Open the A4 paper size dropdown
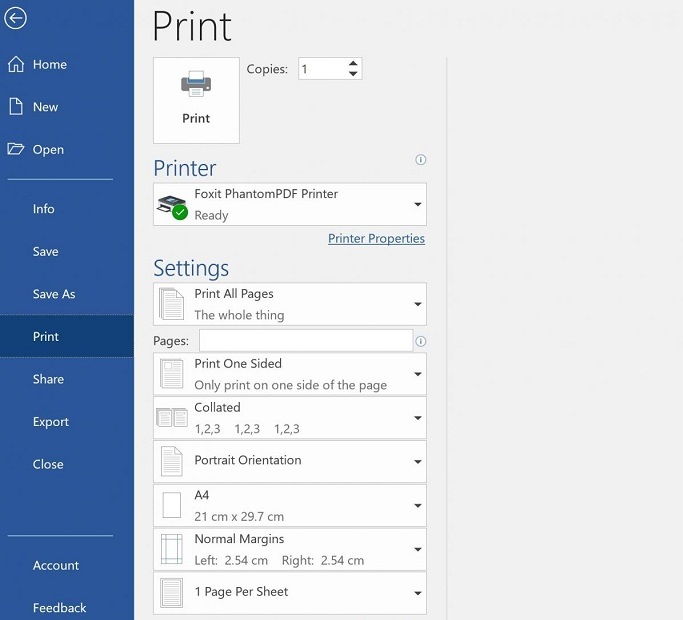Image resolution: width=683 pixels, height=620 pixels. click(x=290, y=505)
